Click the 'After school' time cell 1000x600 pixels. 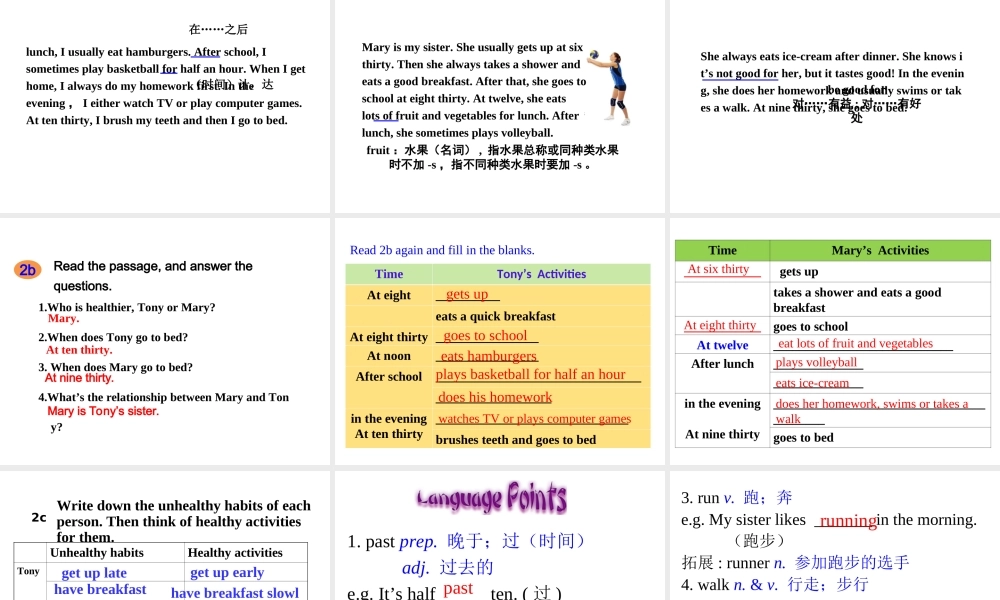coord(389,376)
